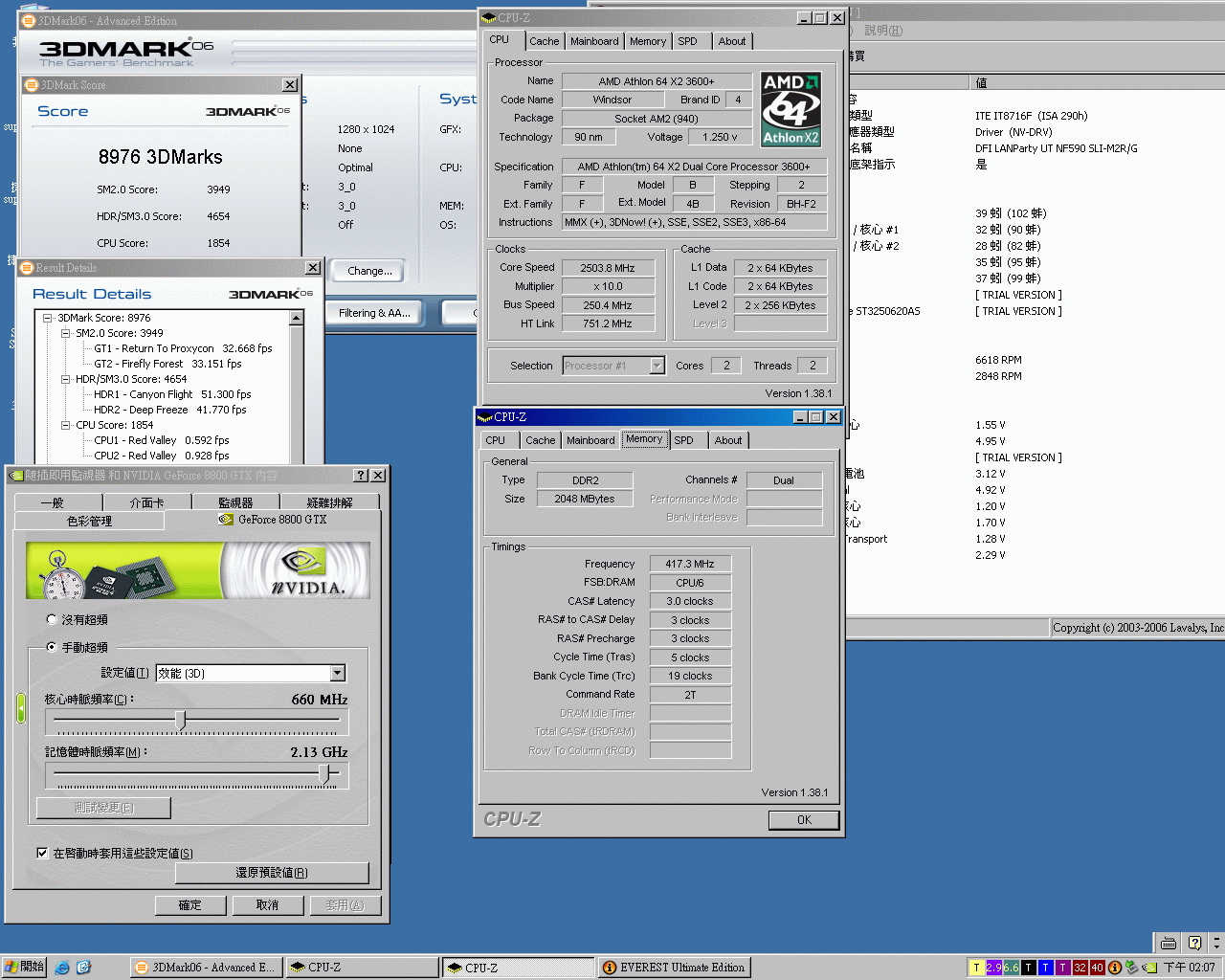Switch to the Cache tab in the upper CPU-Z window
Screen dimensions: 1225x980
coord(545,41)
